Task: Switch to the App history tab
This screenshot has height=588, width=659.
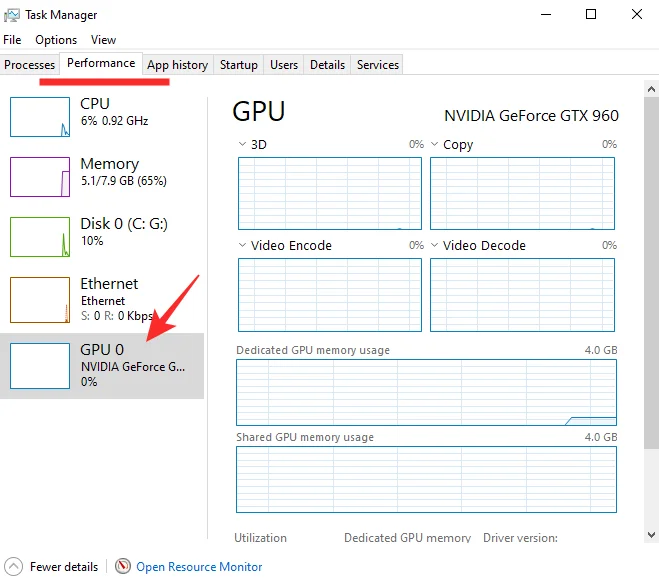Action: [x=177, y=65]
